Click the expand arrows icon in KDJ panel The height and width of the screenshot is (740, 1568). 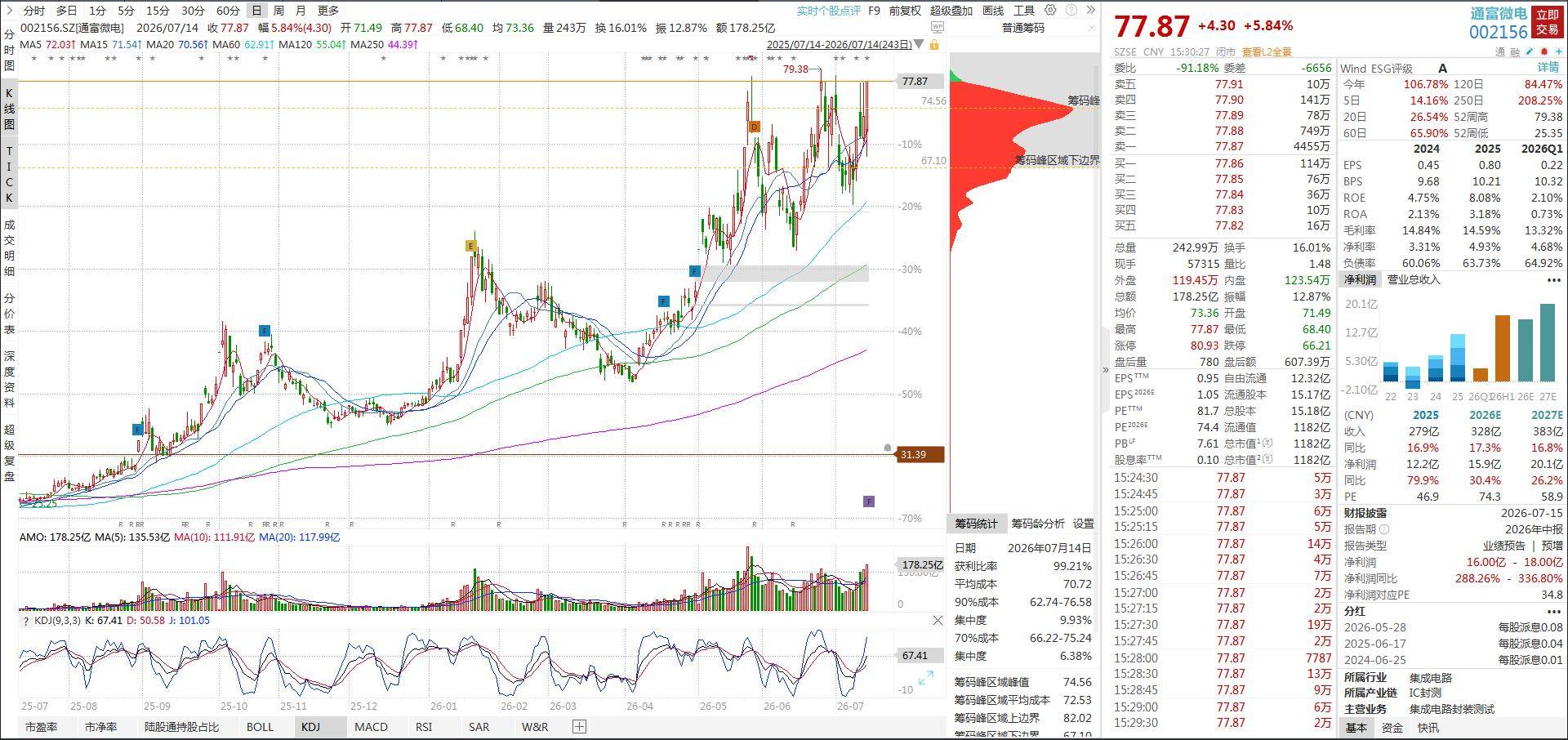click(926, 678)
